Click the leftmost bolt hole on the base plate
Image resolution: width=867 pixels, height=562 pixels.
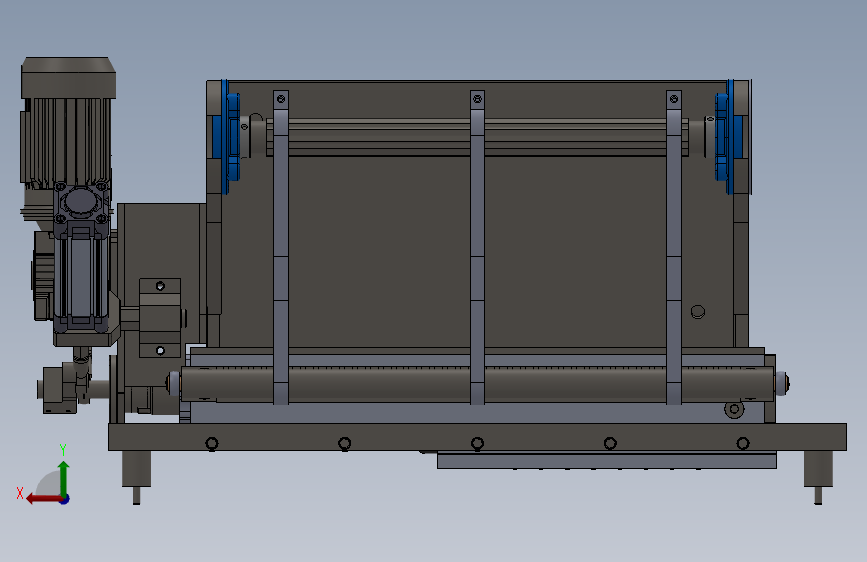tap(212, 444)
